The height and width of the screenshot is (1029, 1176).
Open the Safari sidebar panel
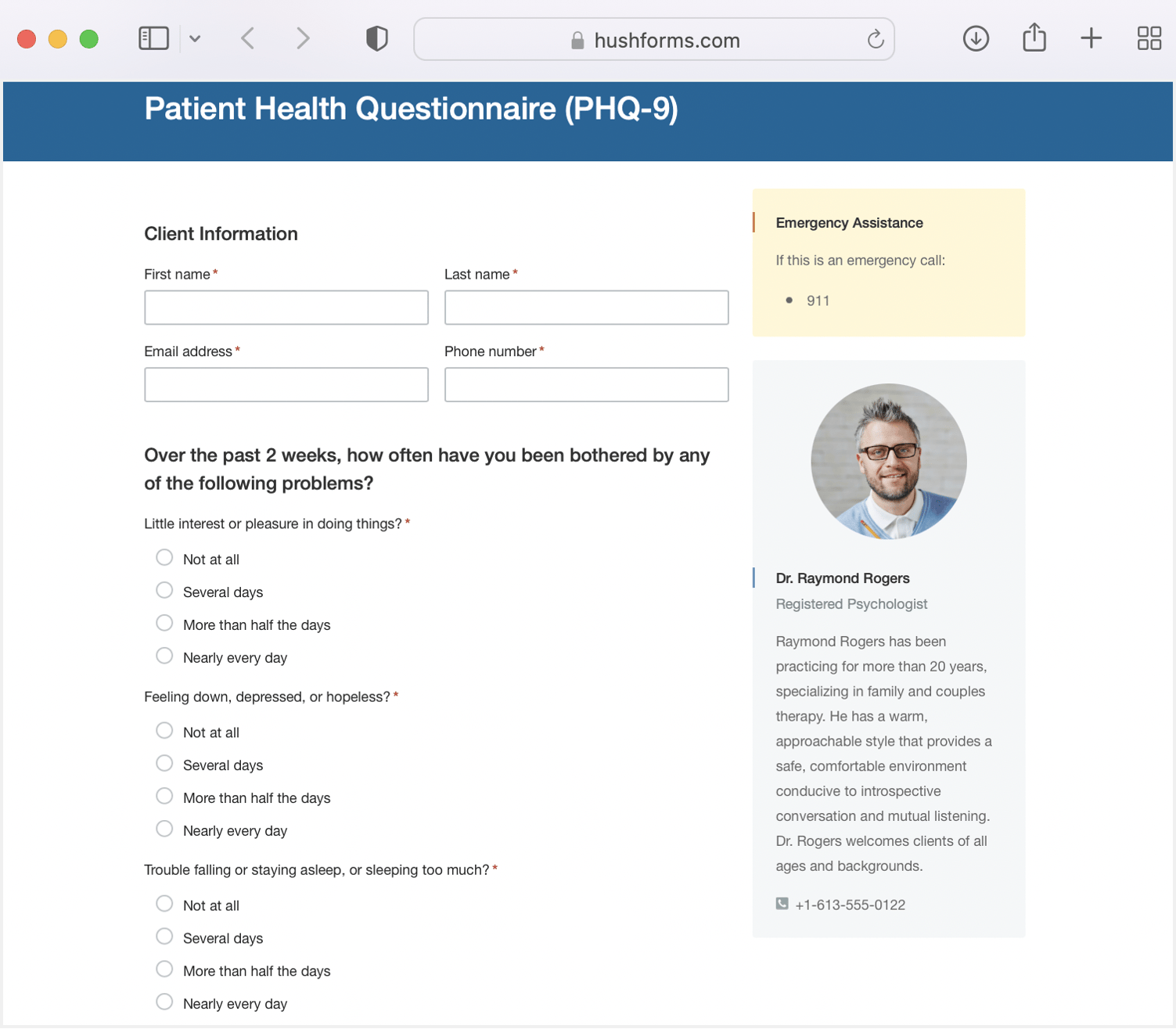tap(153, 38)
